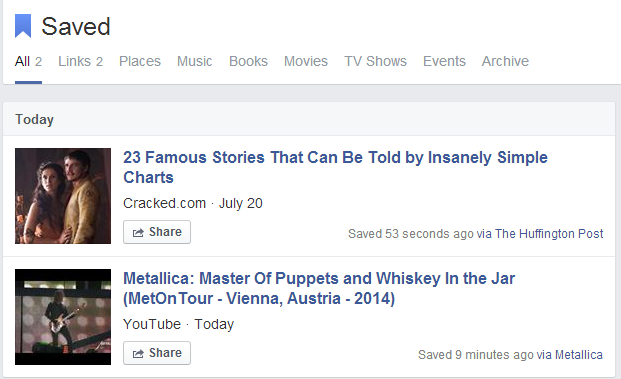Switch to the Books tab
621x379 pixels.
tap(248, 61)
